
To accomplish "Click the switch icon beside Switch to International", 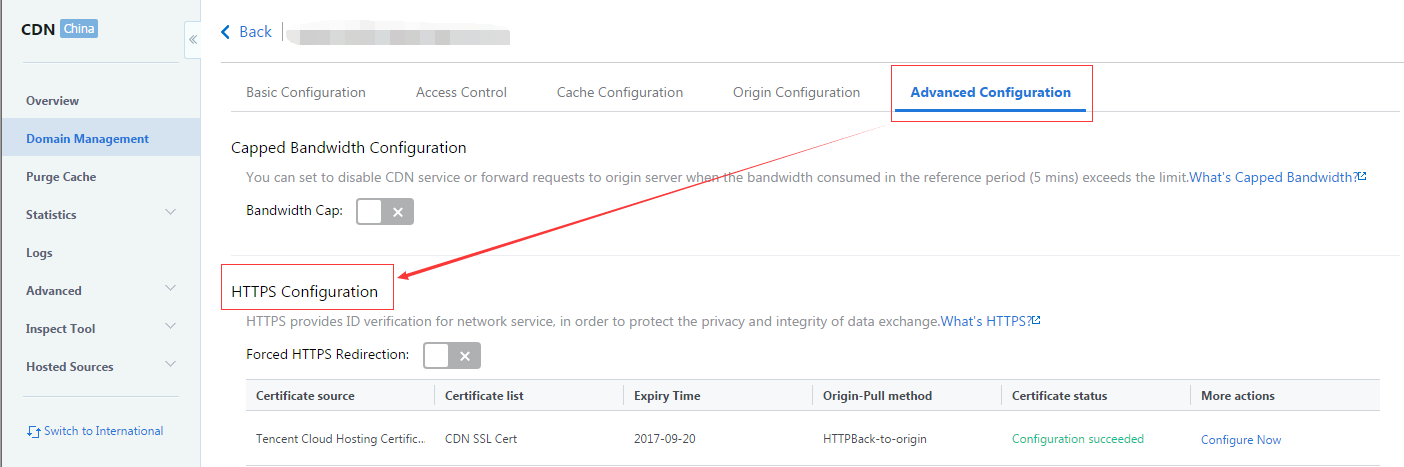I will (34, 432).
